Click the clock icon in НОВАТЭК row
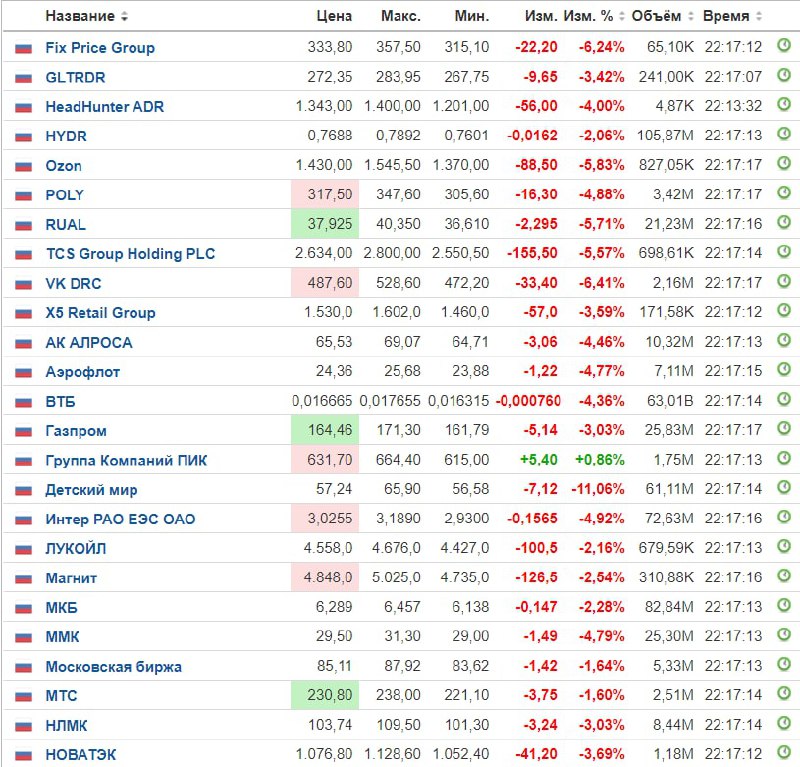800x767 pixels. point(784,753)
